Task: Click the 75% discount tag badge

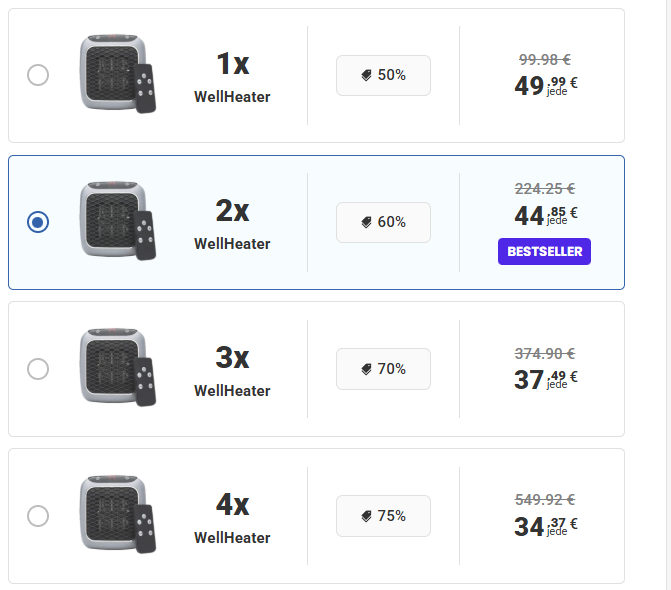Action: click(383, 516)
